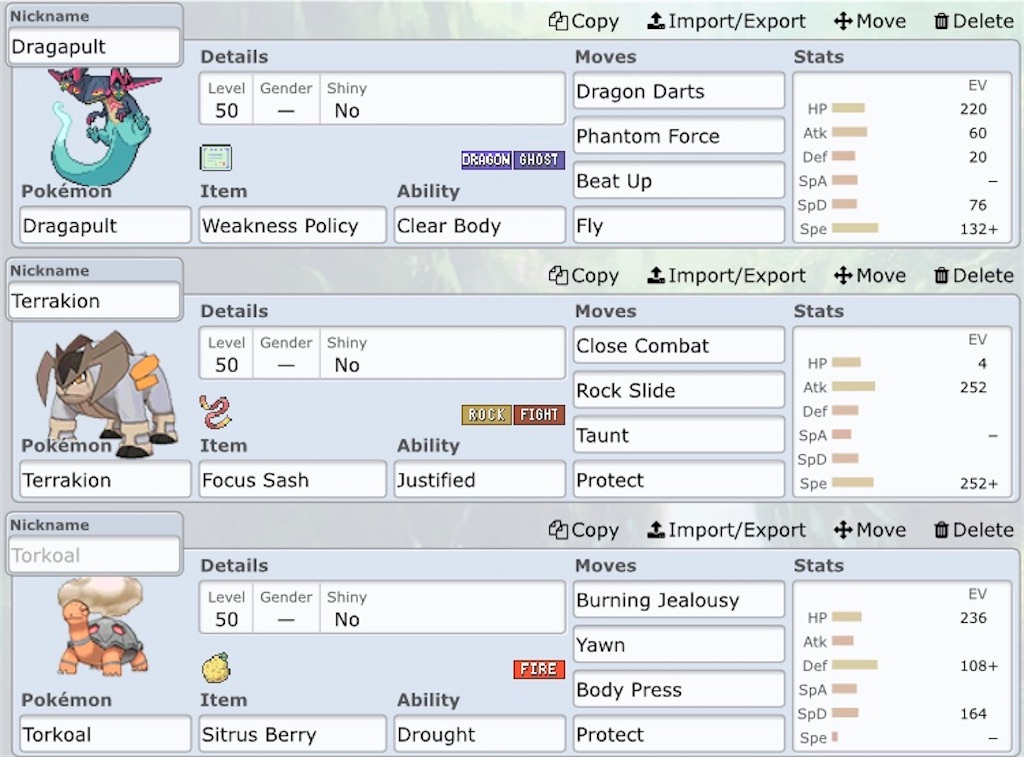1024x757 pixels.
Task: Select the Close Combat move slot
Action: pyautogui.click(x=679, y=346)
